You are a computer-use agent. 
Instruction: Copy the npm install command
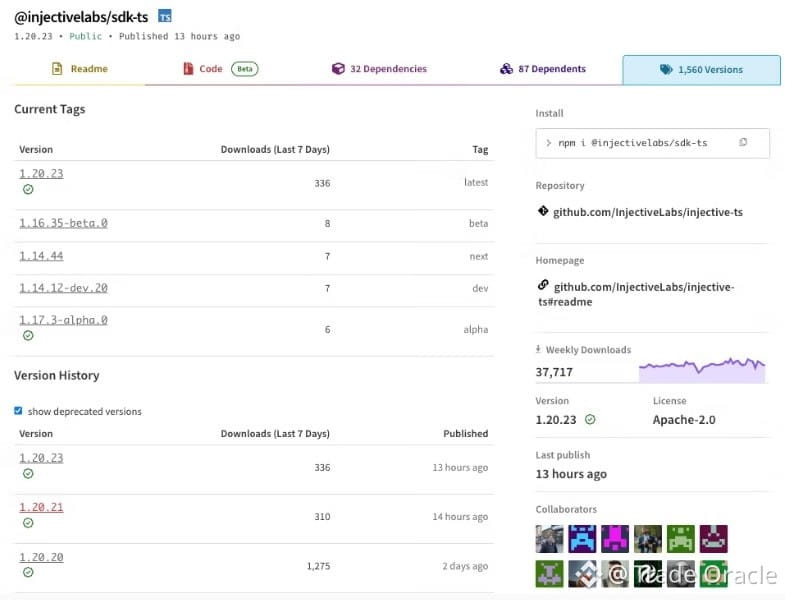click(743, 142)
